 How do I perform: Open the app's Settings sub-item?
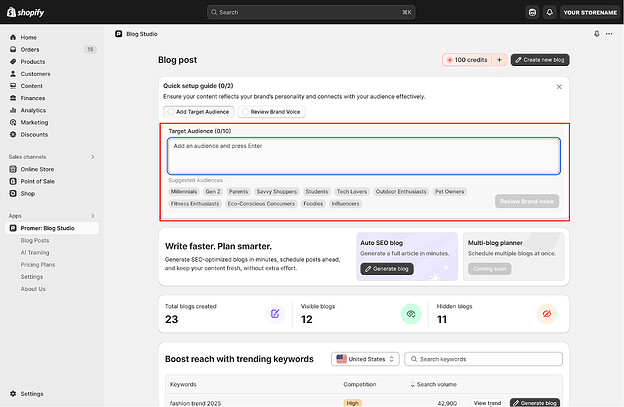[31, 277]
